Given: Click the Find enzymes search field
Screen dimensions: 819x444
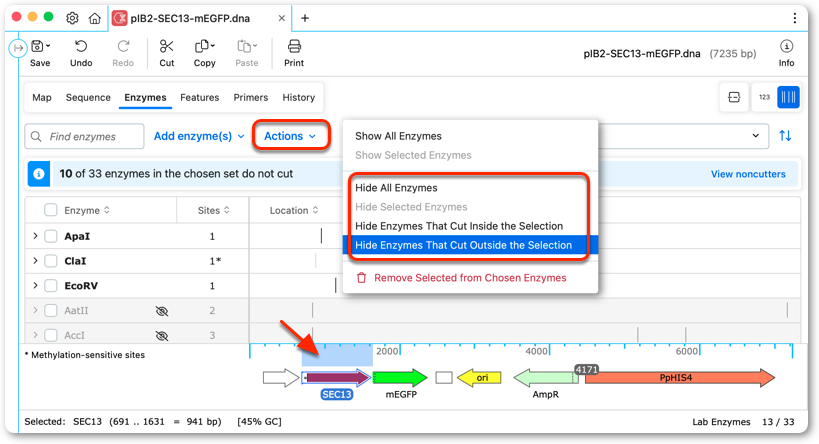Looking at the screenshot, I should point(84,136).
